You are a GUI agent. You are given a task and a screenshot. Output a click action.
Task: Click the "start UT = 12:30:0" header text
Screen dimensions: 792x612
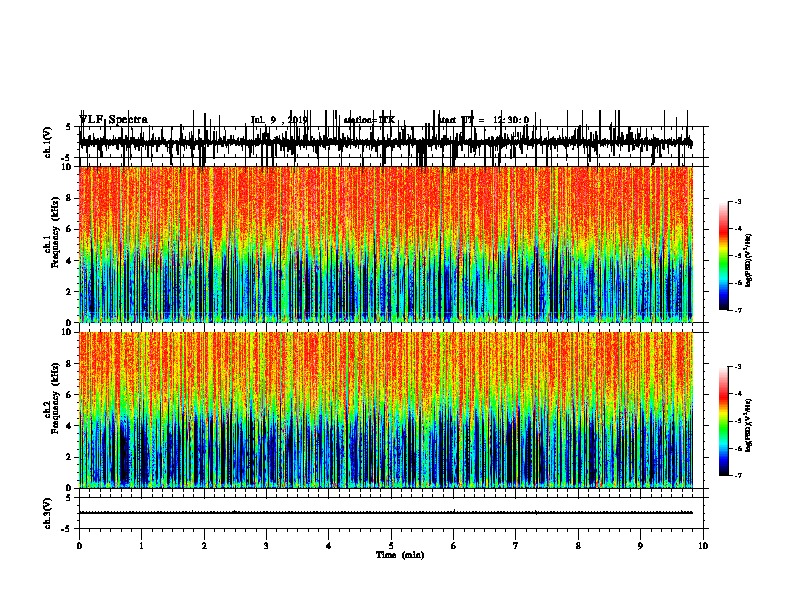tap(483, 120)
